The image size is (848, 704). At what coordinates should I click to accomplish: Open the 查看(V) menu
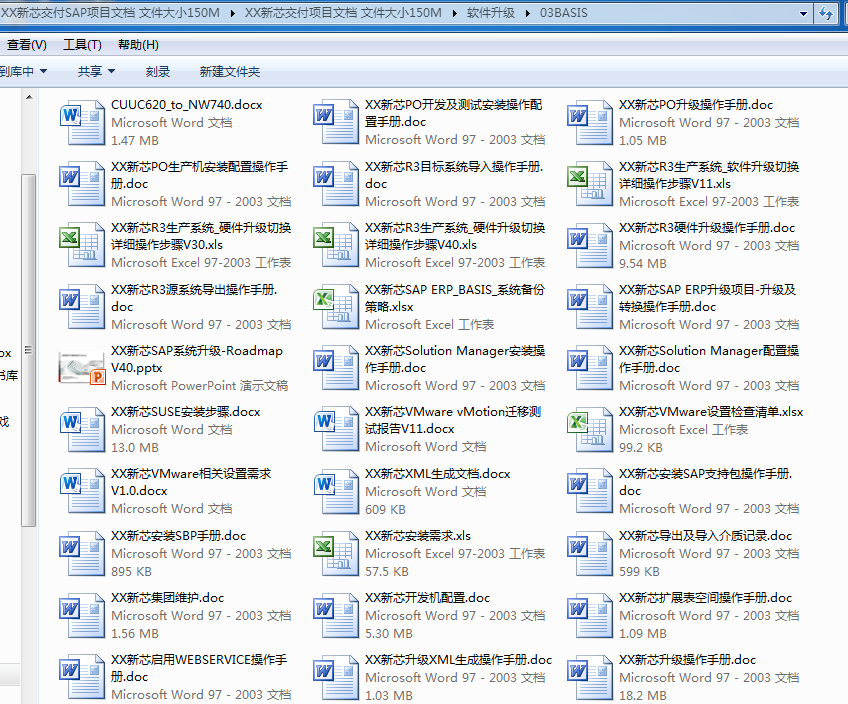pos(26,45)
